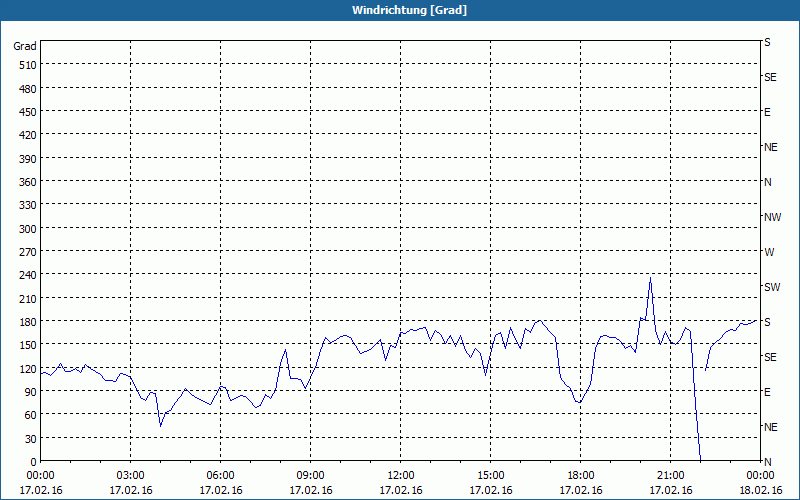Click where the blue line drops to zero
This screenshot has width=800, height=500.
pyautogui.click(x=701, y=459)
